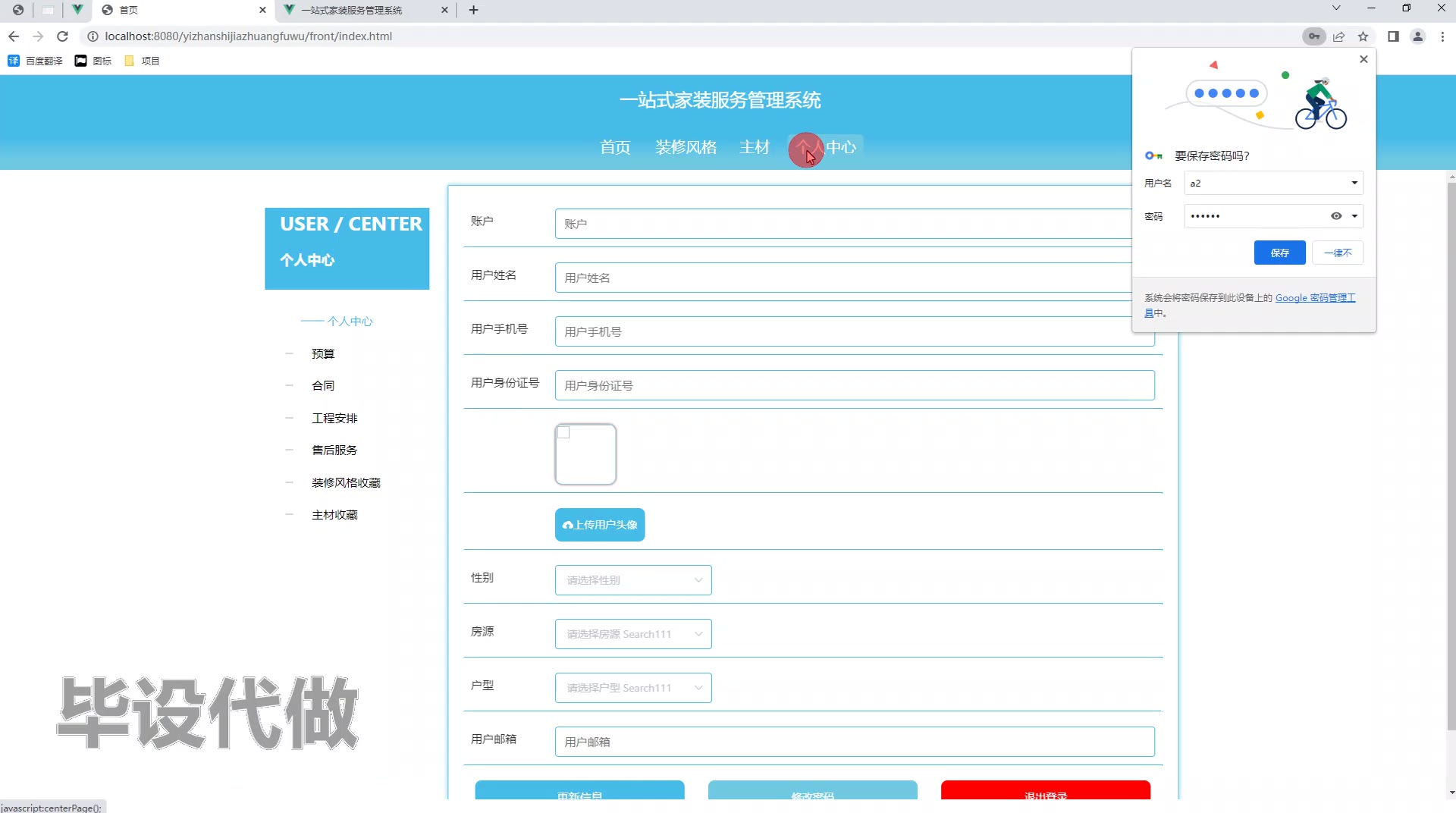Image resolution: width=1456 pixels, height=813 pixels.
Task: Select 主材 in the navigation menu
Action: coord(754,147)
